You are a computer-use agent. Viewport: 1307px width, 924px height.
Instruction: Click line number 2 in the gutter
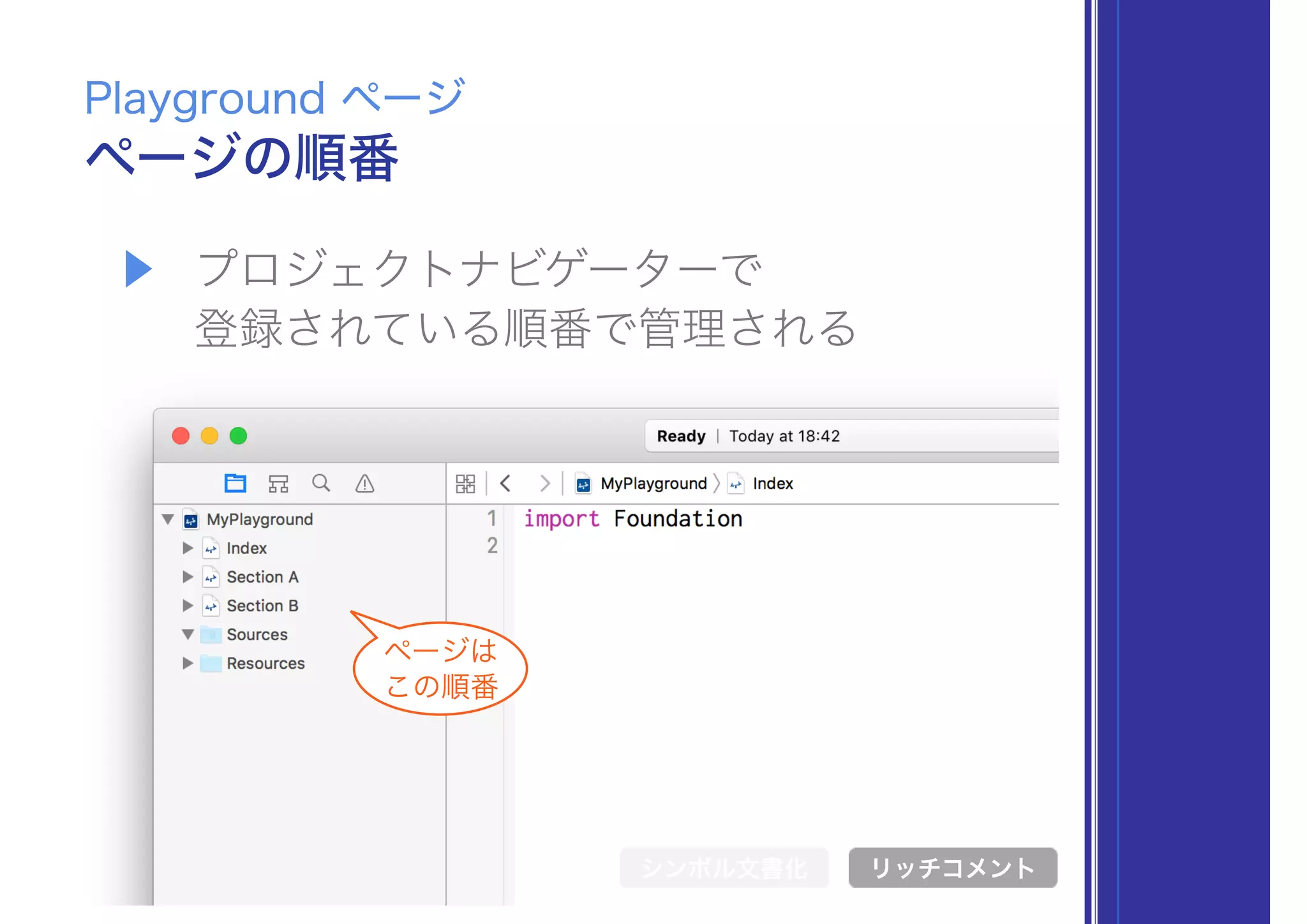(x=492, y=546)
